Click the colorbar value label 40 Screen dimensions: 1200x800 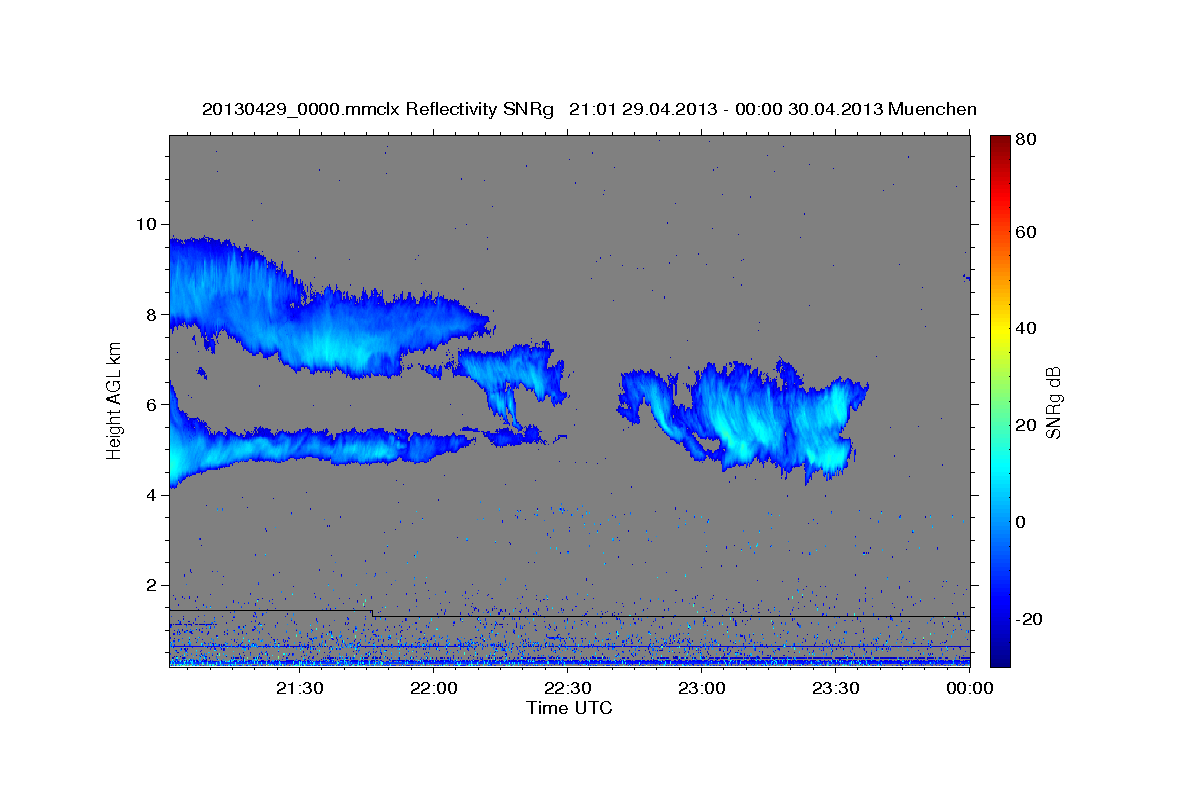click(1026, 328)
